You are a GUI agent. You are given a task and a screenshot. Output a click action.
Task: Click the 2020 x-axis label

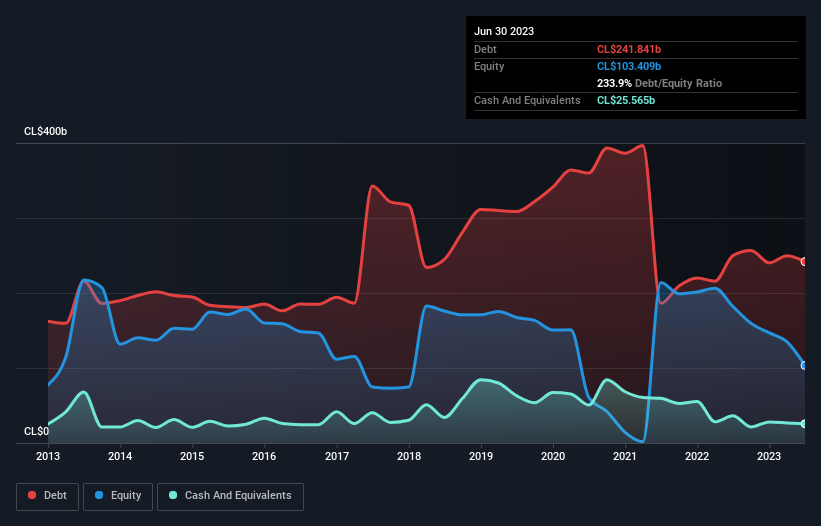click(x=553, y=456)
